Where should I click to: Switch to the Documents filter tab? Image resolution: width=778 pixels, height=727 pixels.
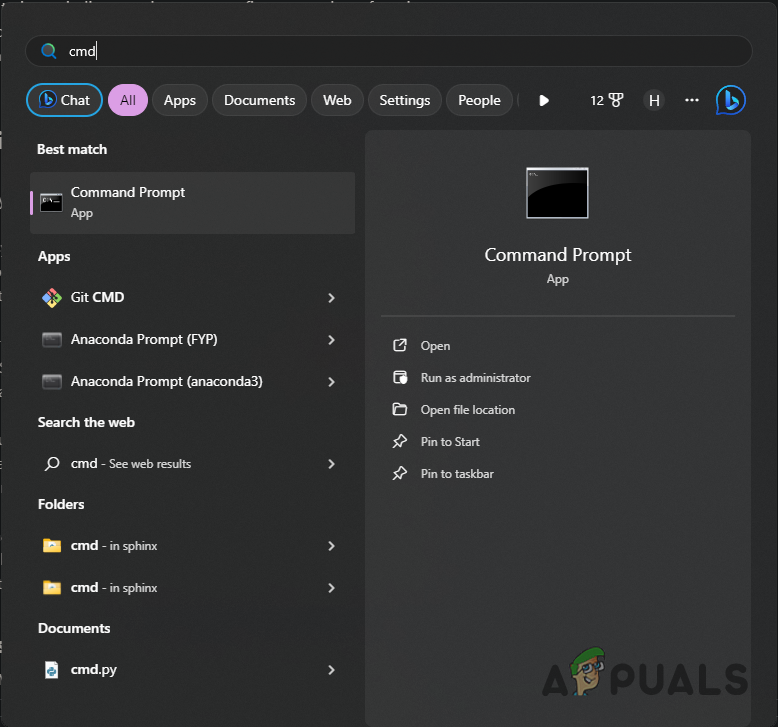click(259, 100)
